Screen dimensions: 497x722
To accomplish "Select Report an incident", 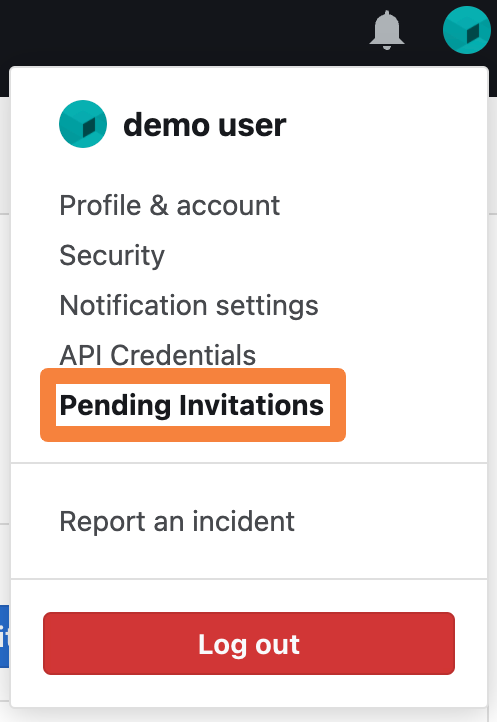I will (177, 521).
